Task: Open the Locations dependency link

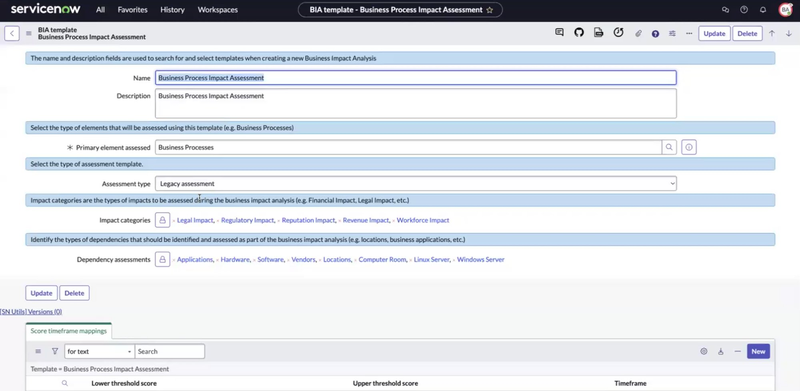Action: pos(337,260)
